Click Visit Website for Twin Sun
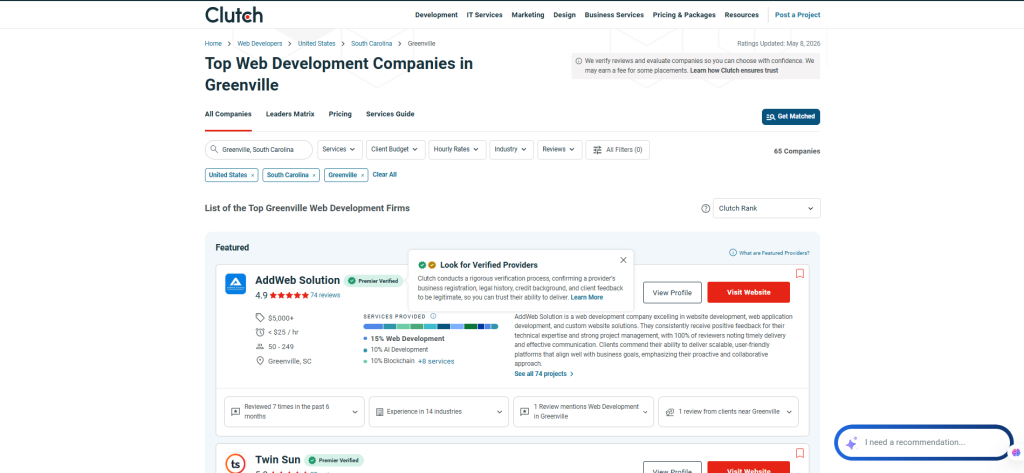This screenshot has width=1024, height=473. (x=748, y=468)
